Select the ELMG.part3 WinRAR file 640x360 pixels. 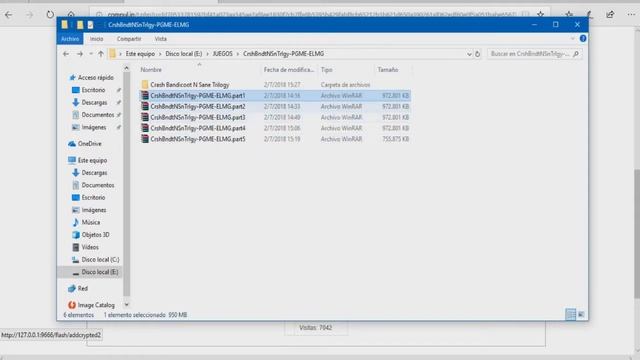point(275,118)
